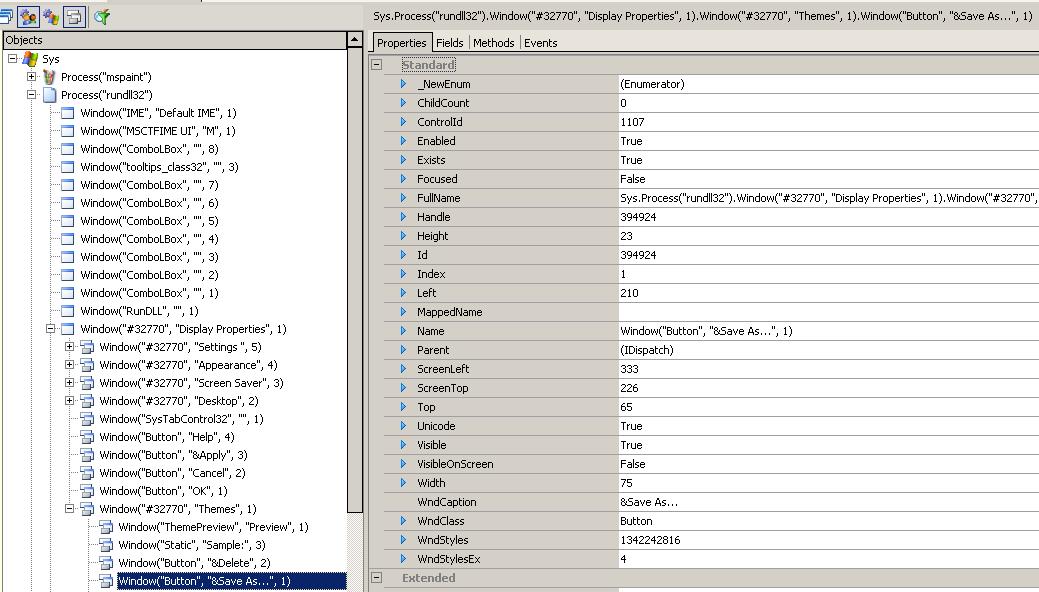
Task: Collapse the "Themes" window node
Action: (x=70, y=509)
